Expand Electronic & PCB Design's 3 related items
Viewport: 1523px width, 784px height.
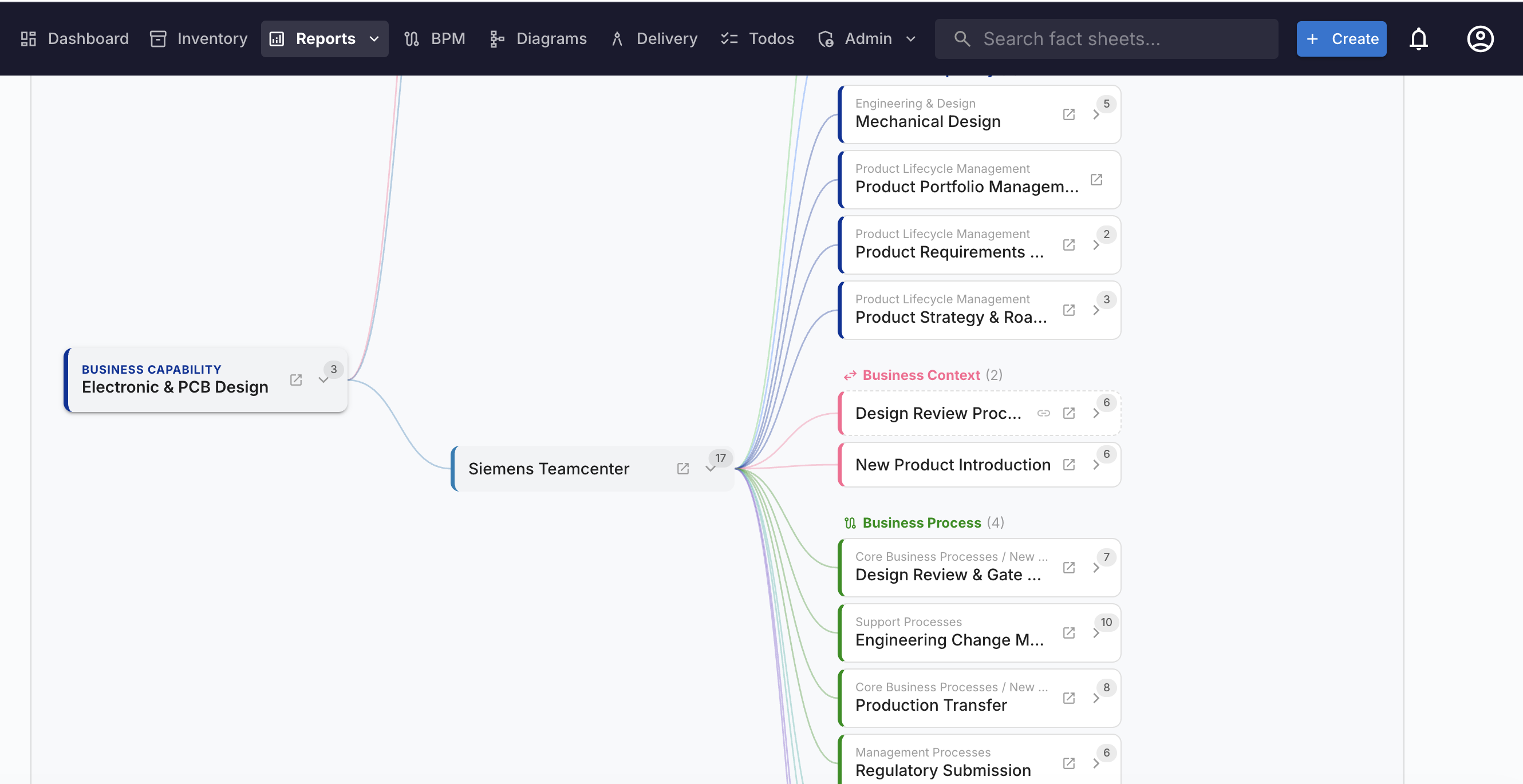(324, 380)
